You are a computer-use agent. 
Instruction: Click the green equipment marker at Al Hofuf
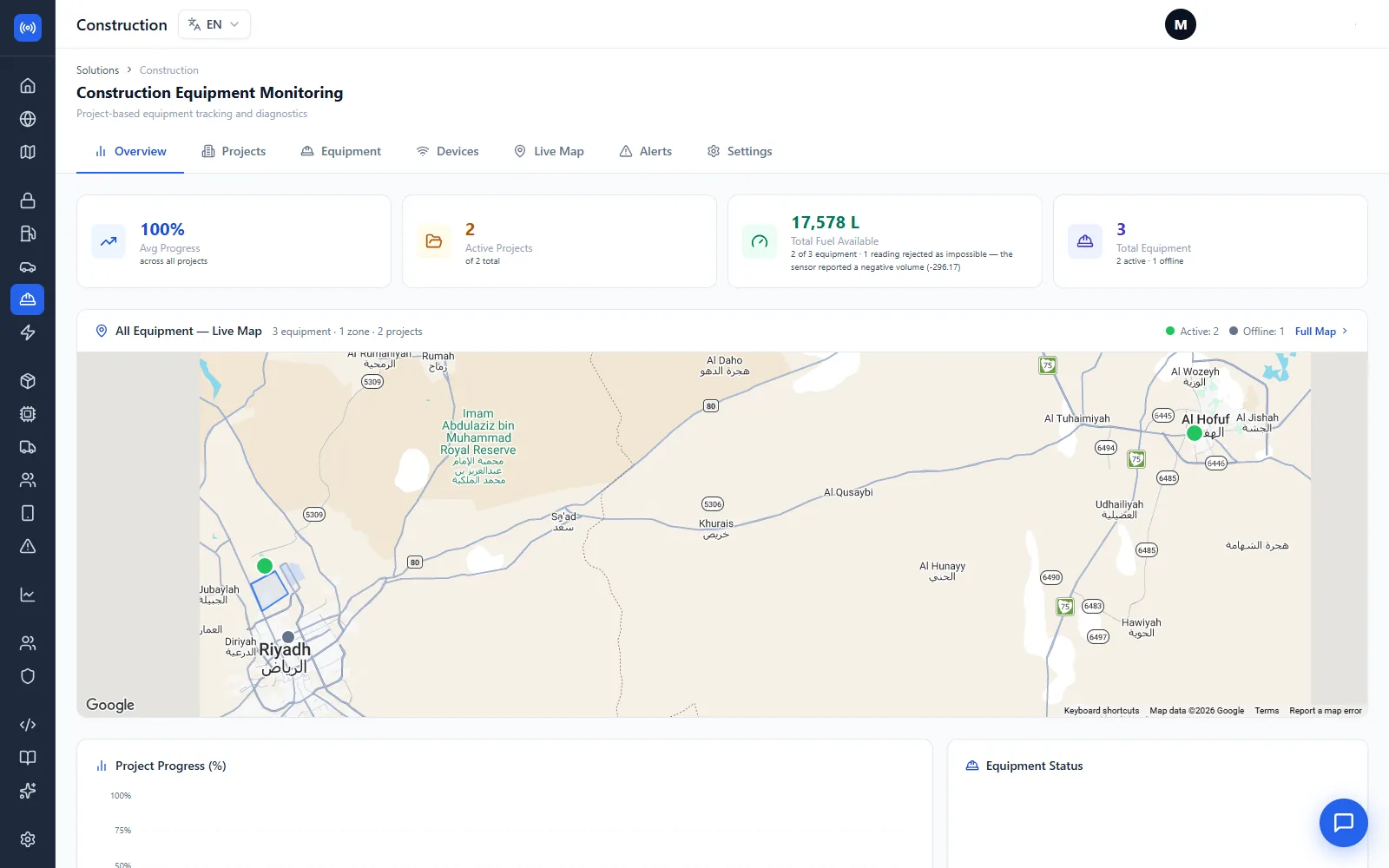tap(1194, 433)
